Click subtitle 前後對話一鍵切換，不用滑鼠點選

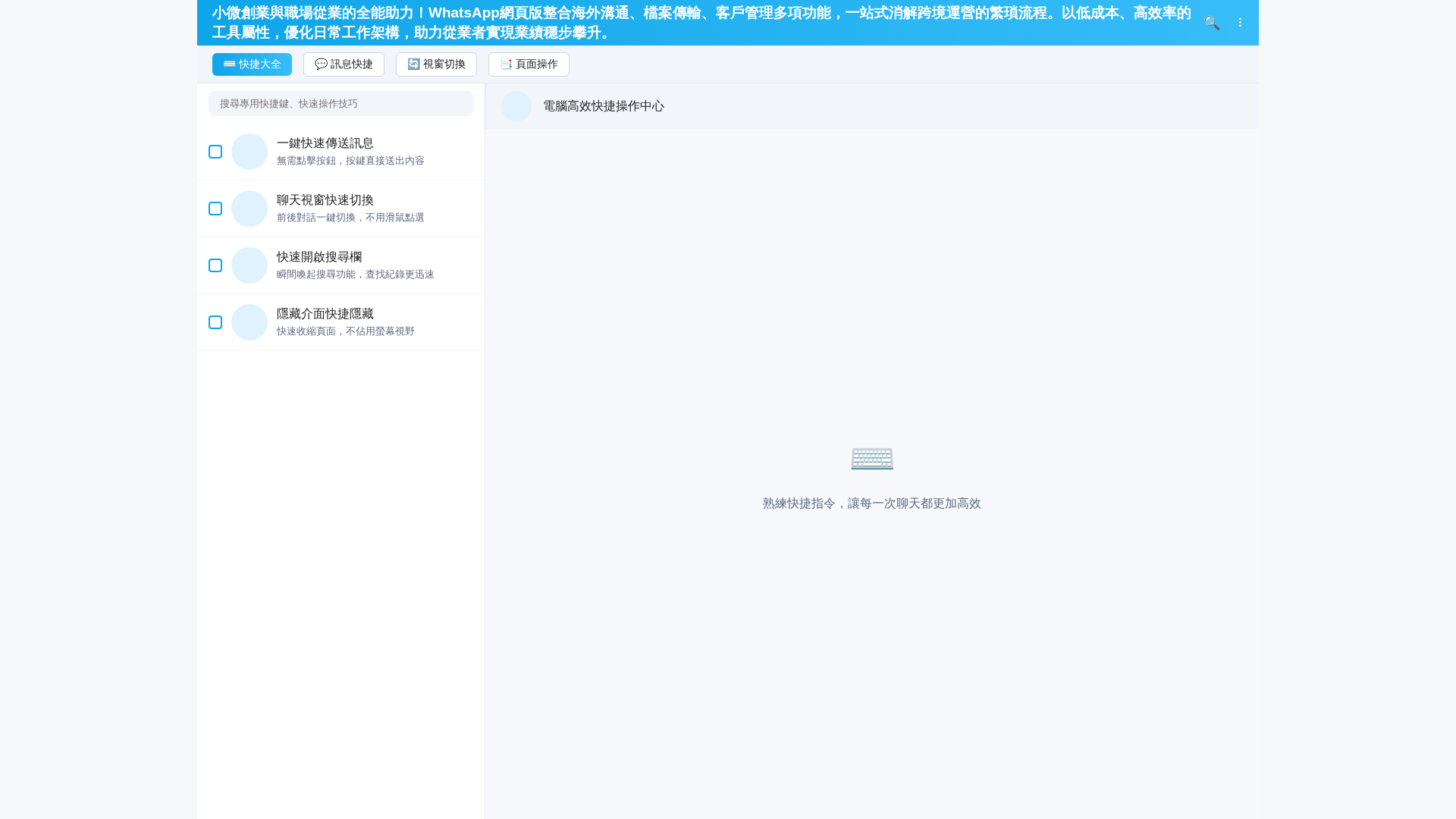tap(350, 218)
